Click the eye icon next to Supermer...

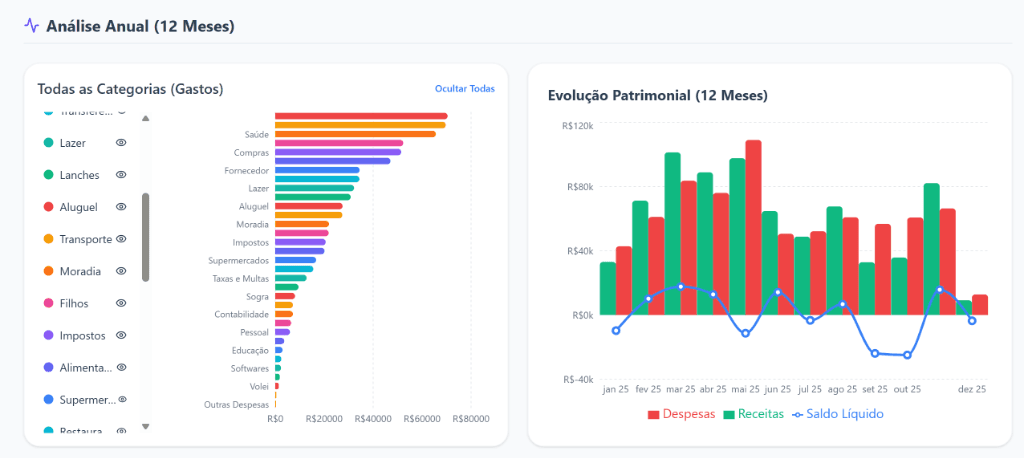point(122,399)
